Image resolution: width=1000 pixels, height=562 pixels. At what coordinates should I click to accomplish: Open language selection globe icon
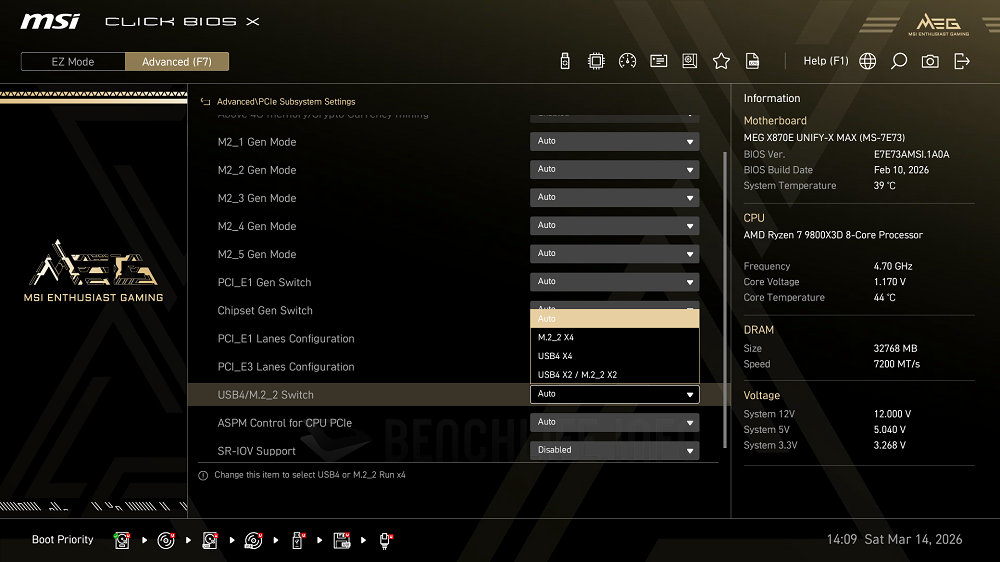coord(868,61)
